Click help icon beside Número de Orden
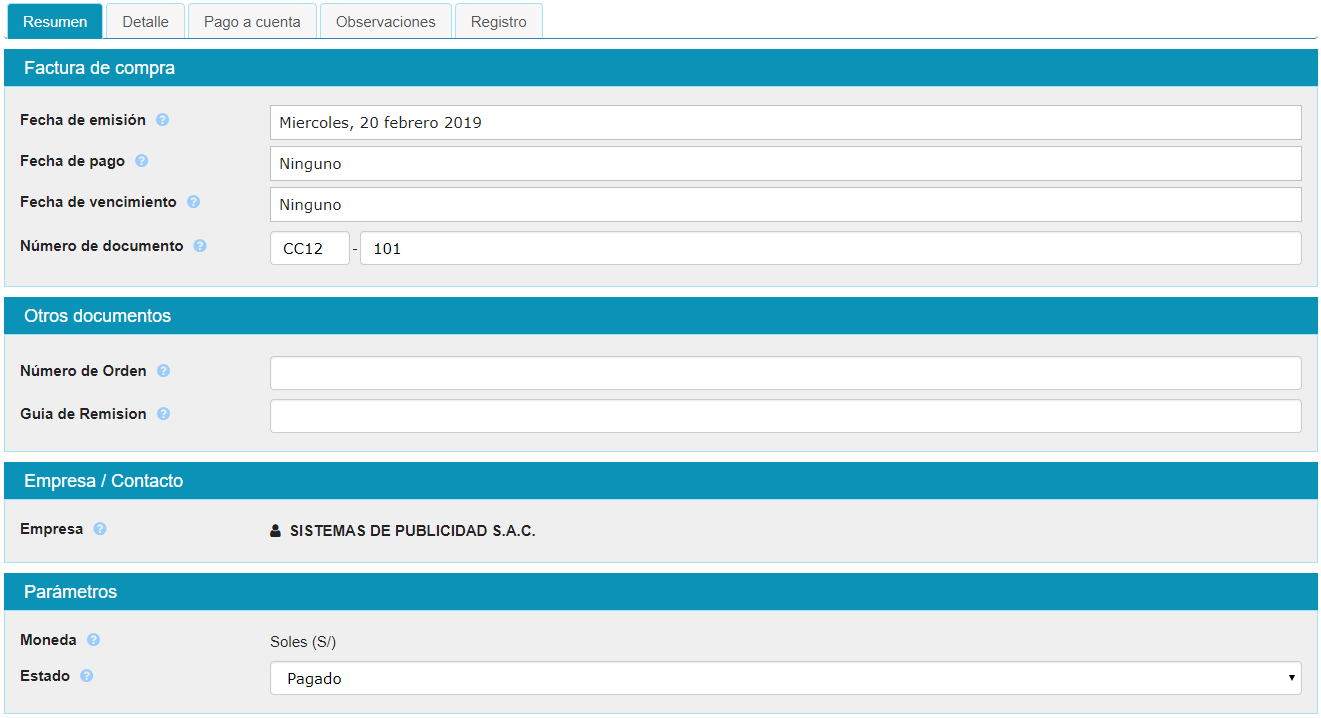This screenshot has width=1321, height=718. click(164, 371)
